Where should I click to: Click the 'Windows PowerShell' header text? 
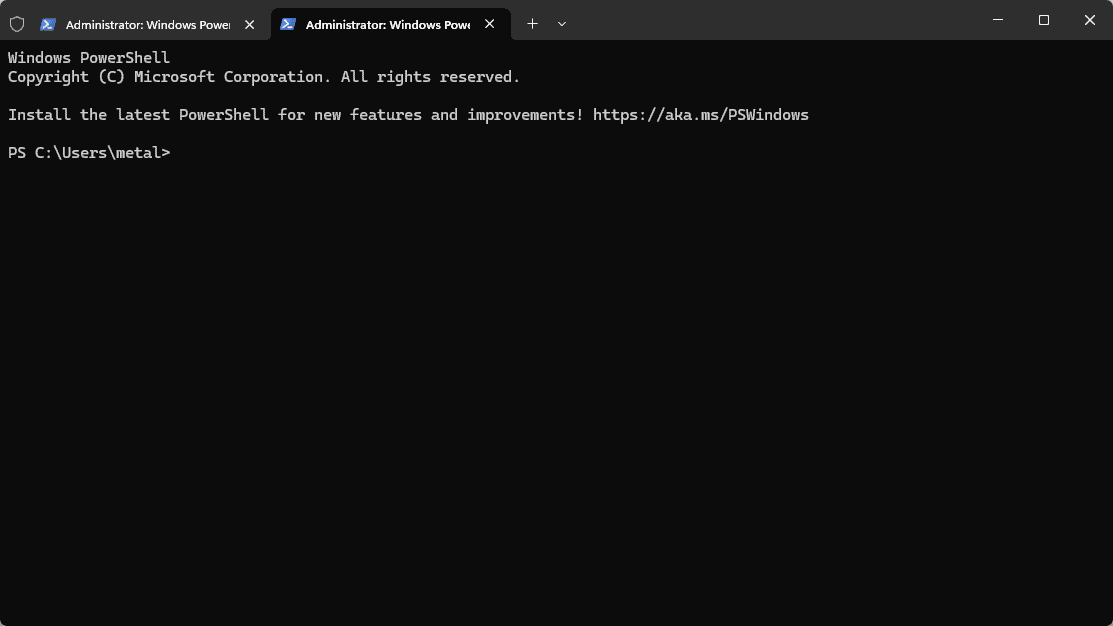point(89,58)
